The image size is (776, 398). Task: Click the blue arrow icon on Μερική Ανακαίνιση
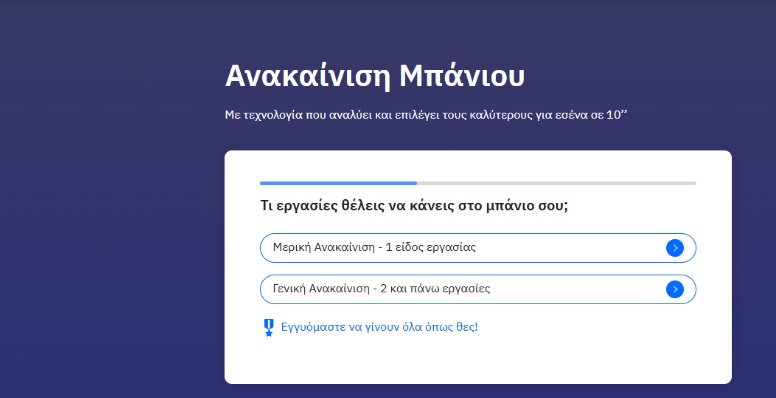pos(675,248)
